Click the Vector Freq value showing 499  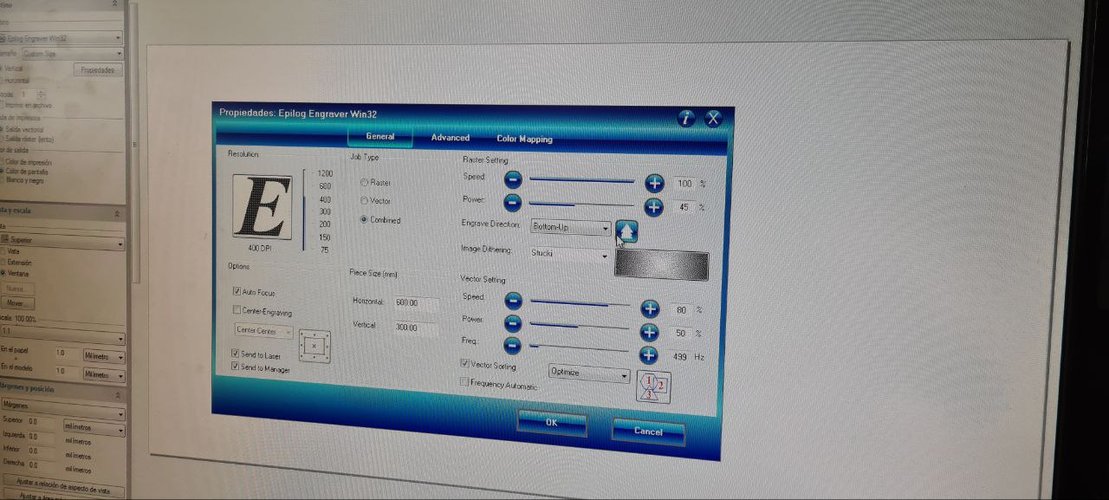680,357
